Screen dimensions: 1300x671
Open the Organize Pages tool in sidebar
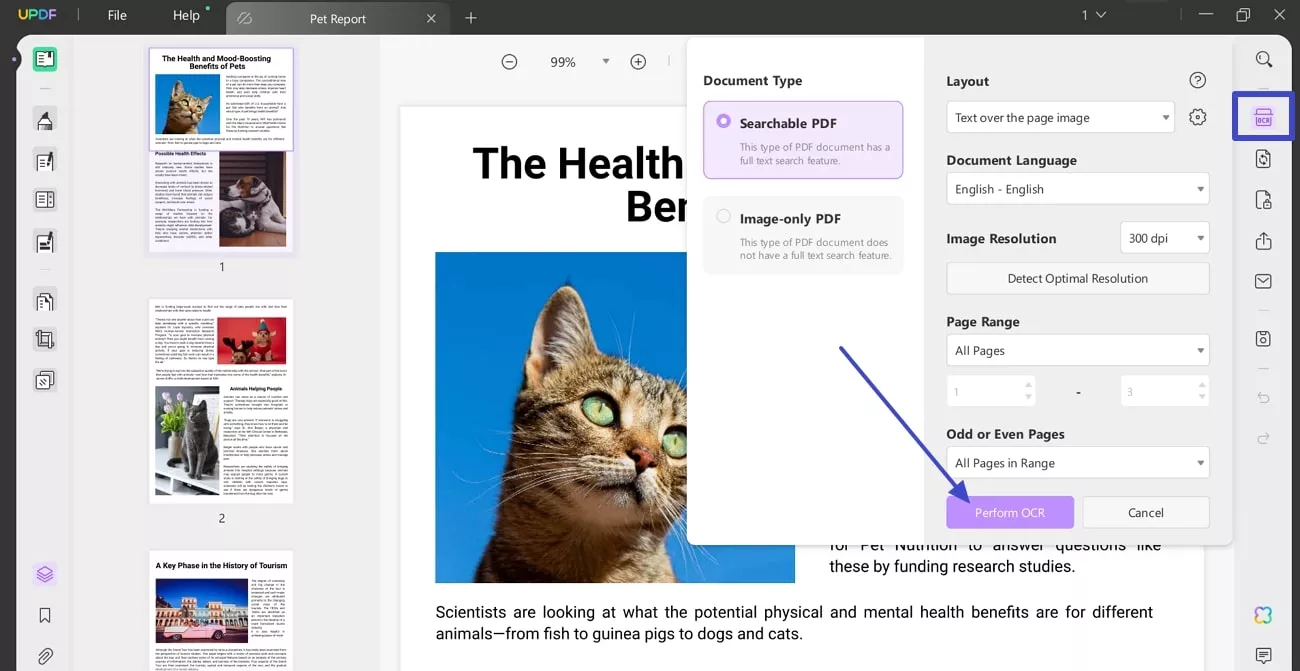(45, 301)
